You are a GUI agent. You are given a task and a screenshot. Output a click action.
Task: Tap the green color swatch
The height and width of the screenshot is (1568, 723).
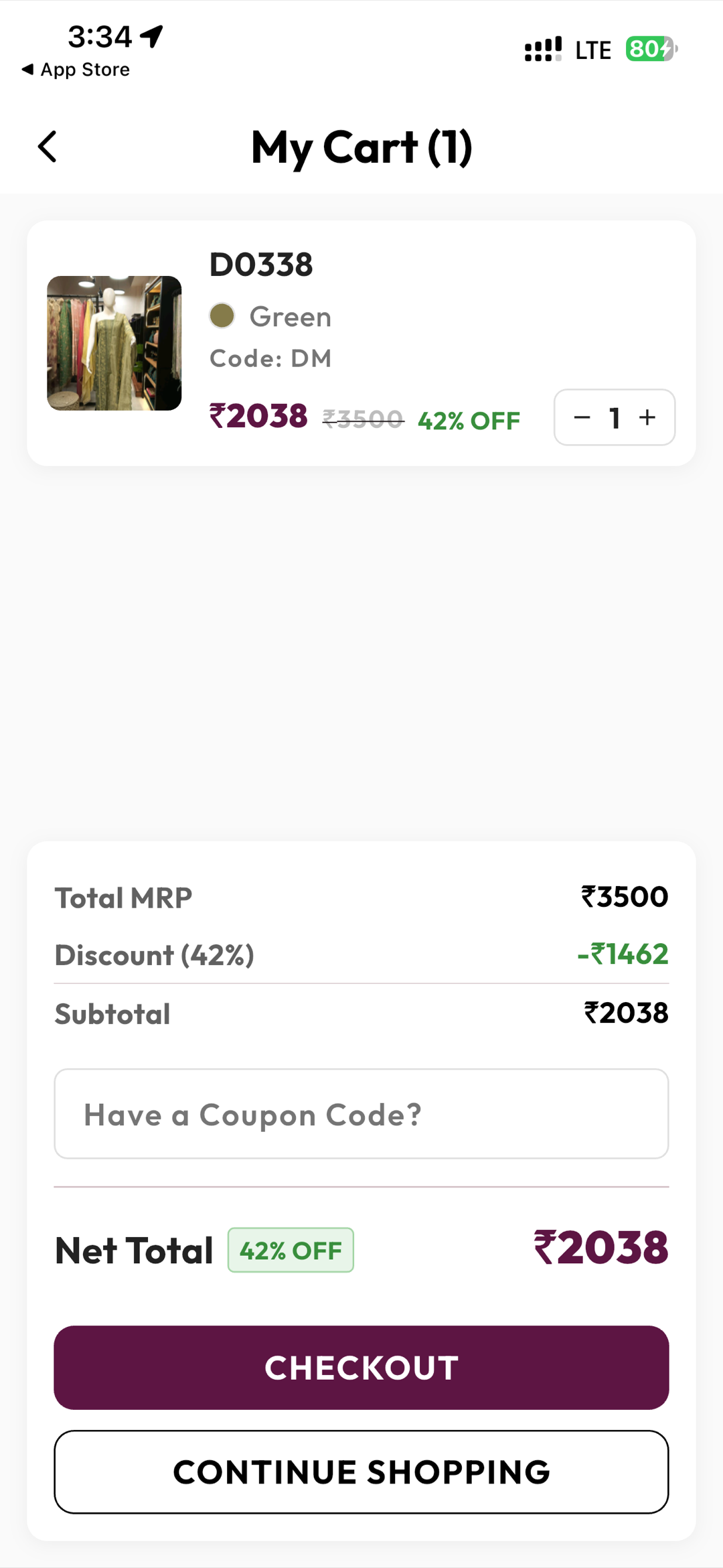click(x=222, y=315)
